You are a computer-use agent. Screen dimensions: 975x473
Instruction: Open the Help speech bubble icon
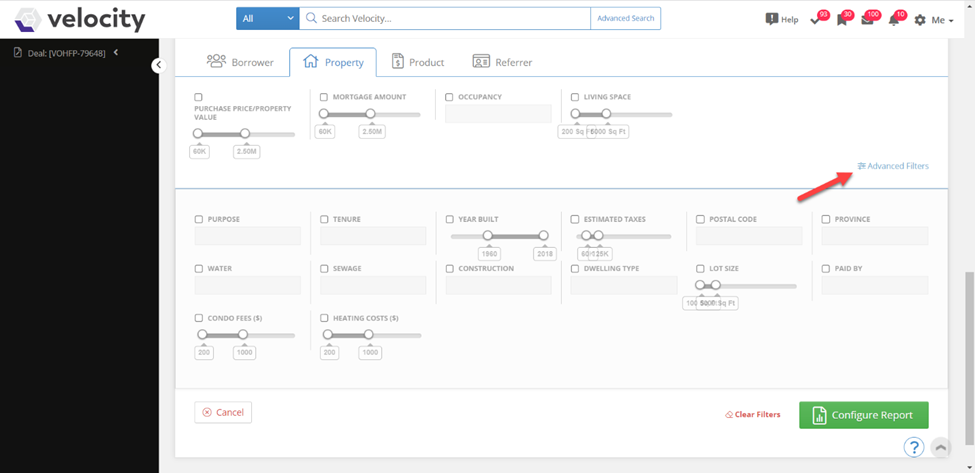point(772,19)
